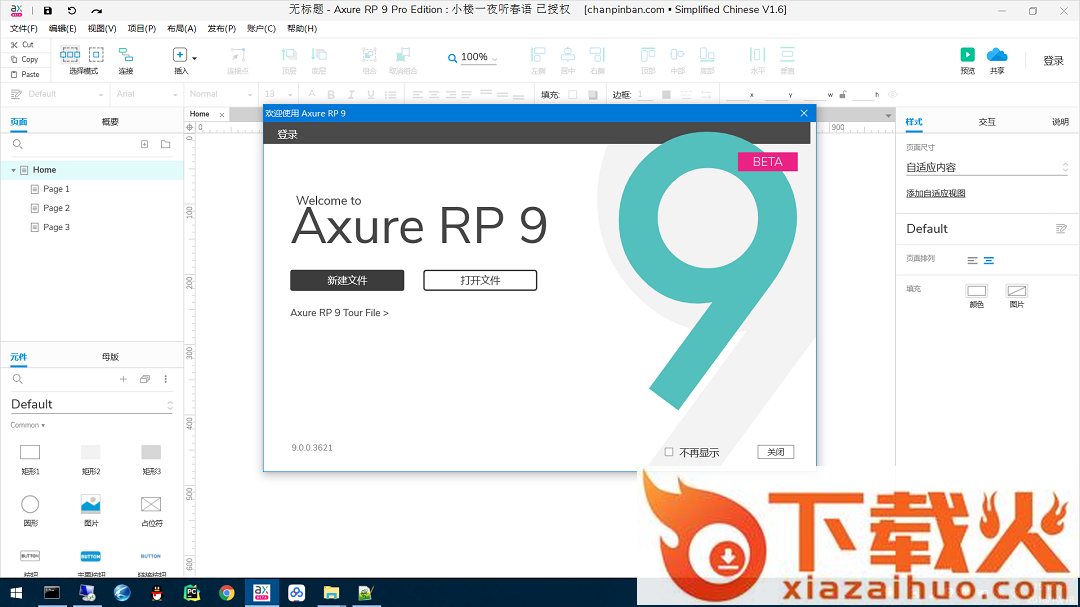Toggle the hidden visibility eye icon
The height and width of the screenshot is (607, 1080).
[893, 94]
